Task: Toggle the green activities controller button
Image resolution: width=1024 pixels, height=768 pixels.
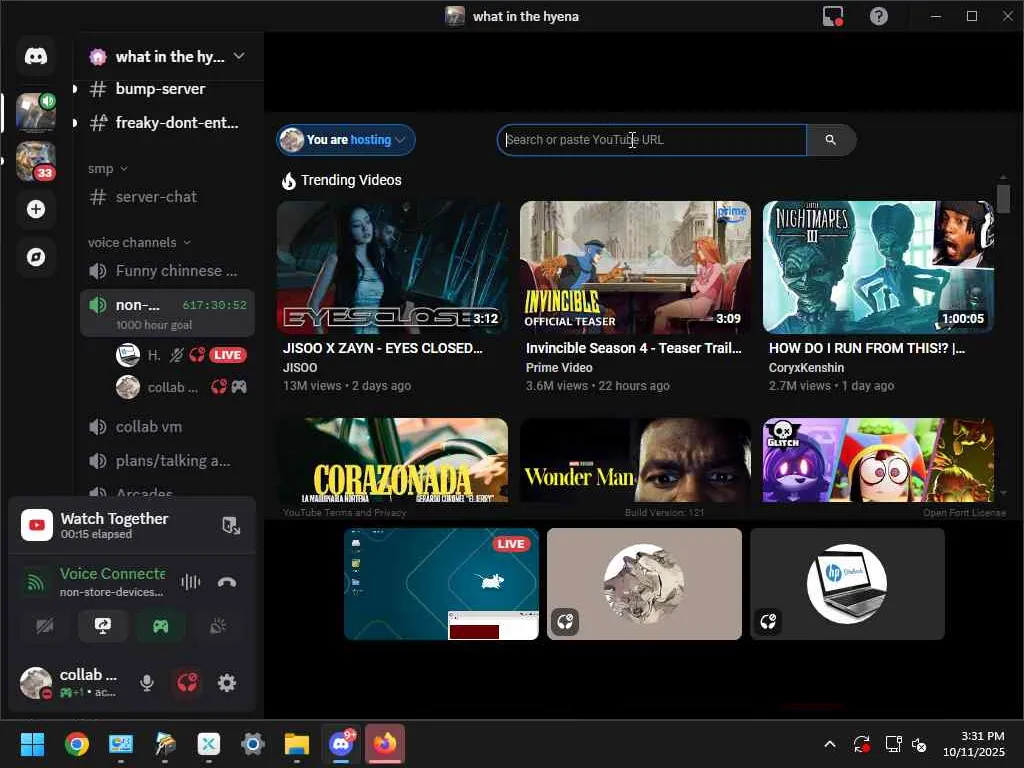Action: (x=160, y=626)
